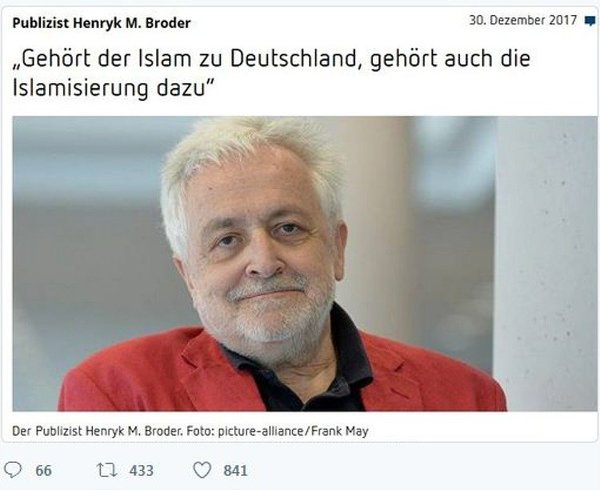Screen dimensions: 600x490
Task: Like the tweet with the heart icon
Action: (x=202, y=470)
